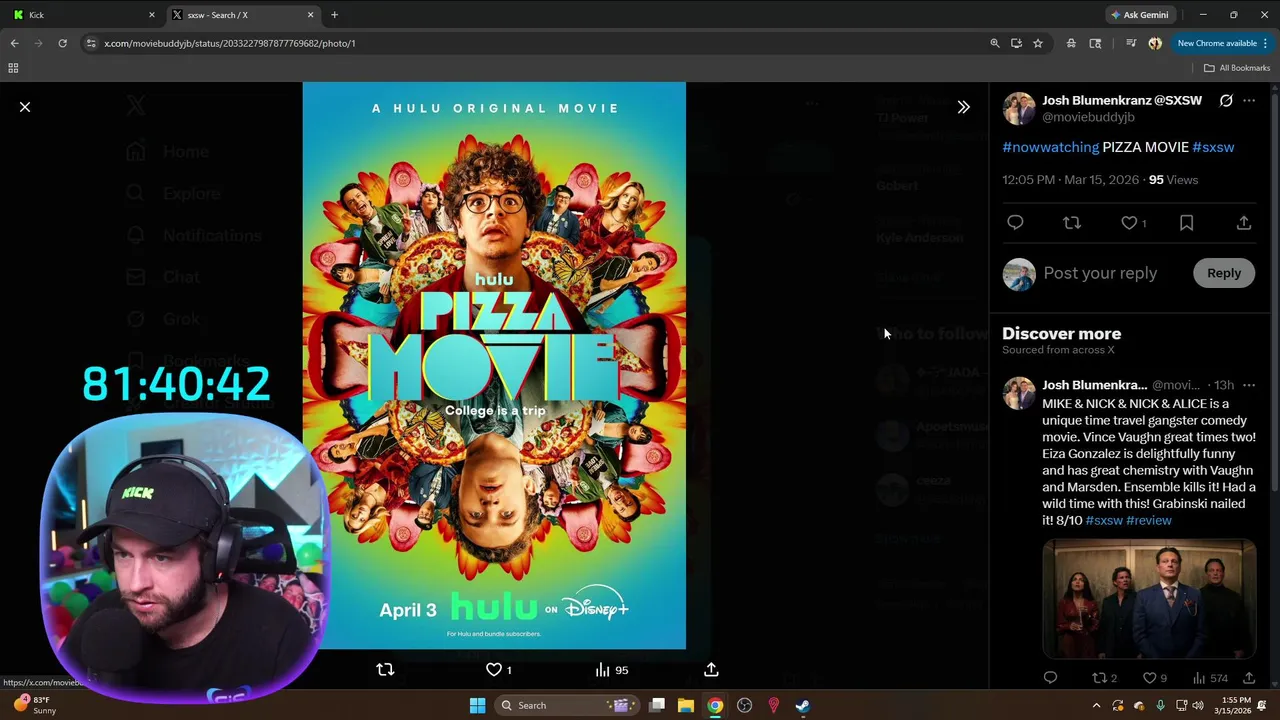This screenshot has width=1280, height=720.
Task: View analytics of the review post showing 574
Action: [1210, 678]
